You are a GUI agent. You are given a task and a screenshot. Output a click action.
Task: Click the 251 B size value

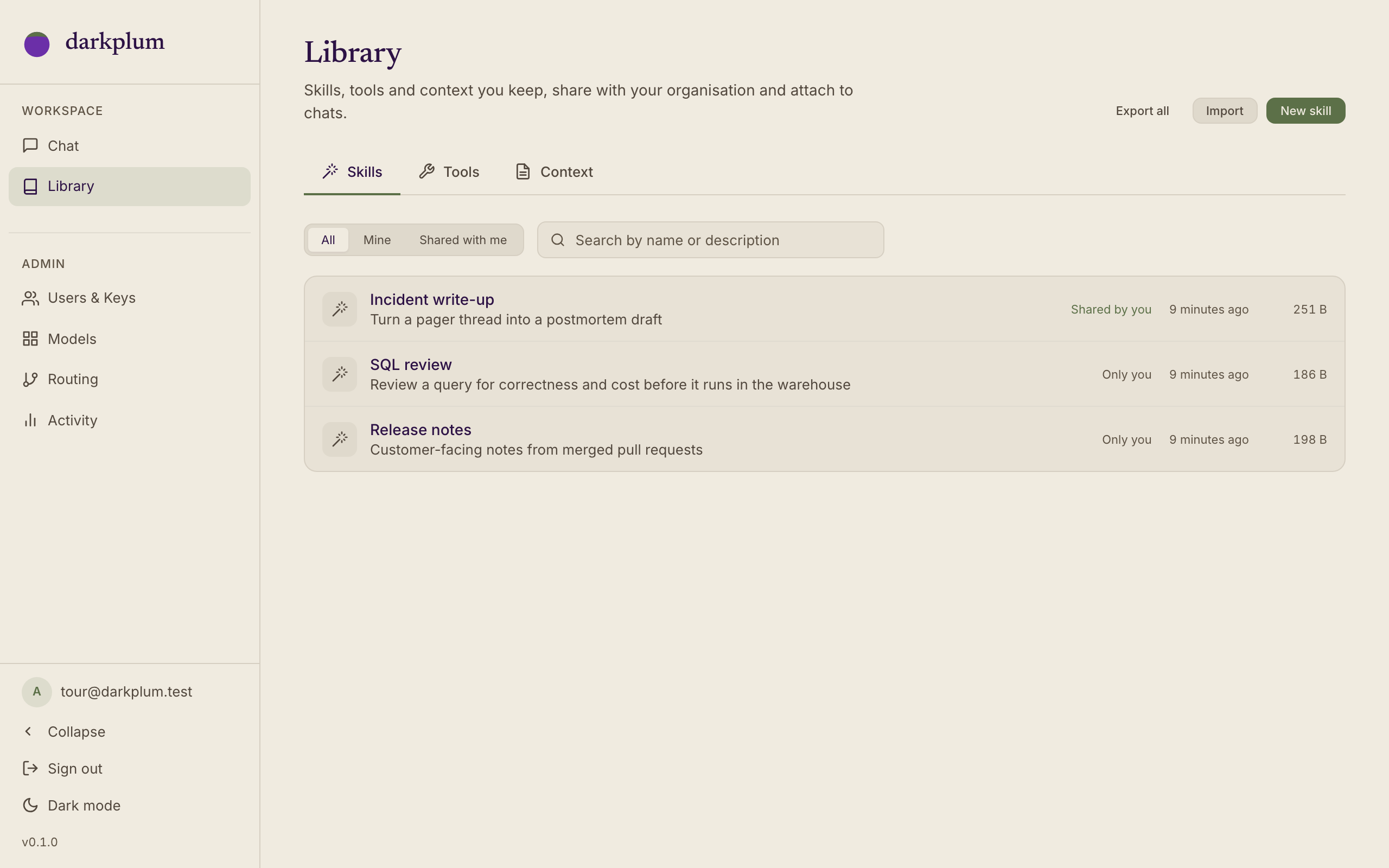(1310, 309)
